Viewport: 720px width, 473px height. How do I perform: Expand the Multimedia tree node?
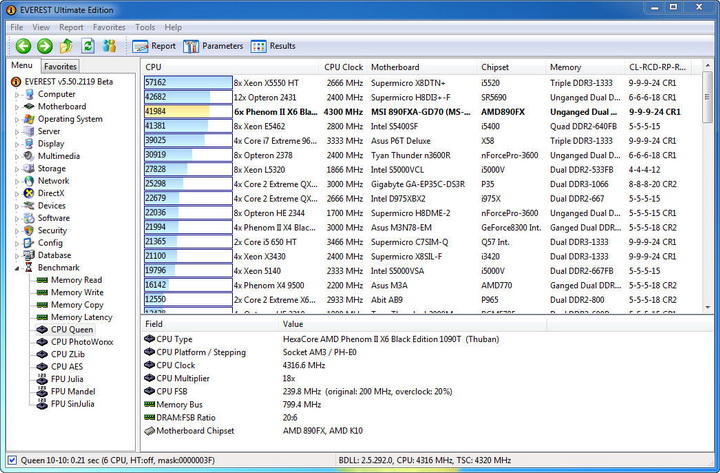17,157
